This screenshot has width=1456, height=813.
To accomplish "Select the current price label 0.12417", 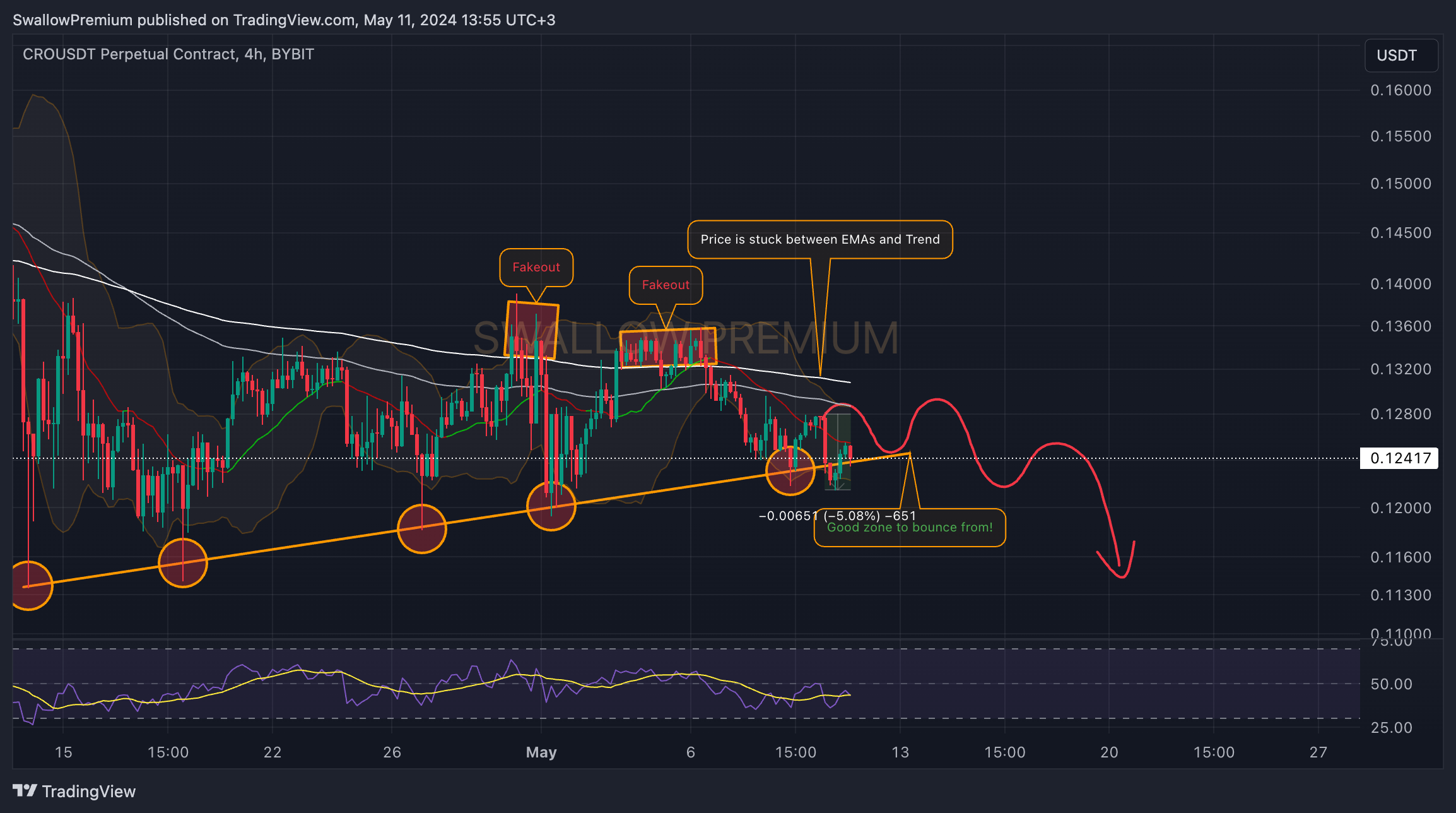I will pos(1400,458).
